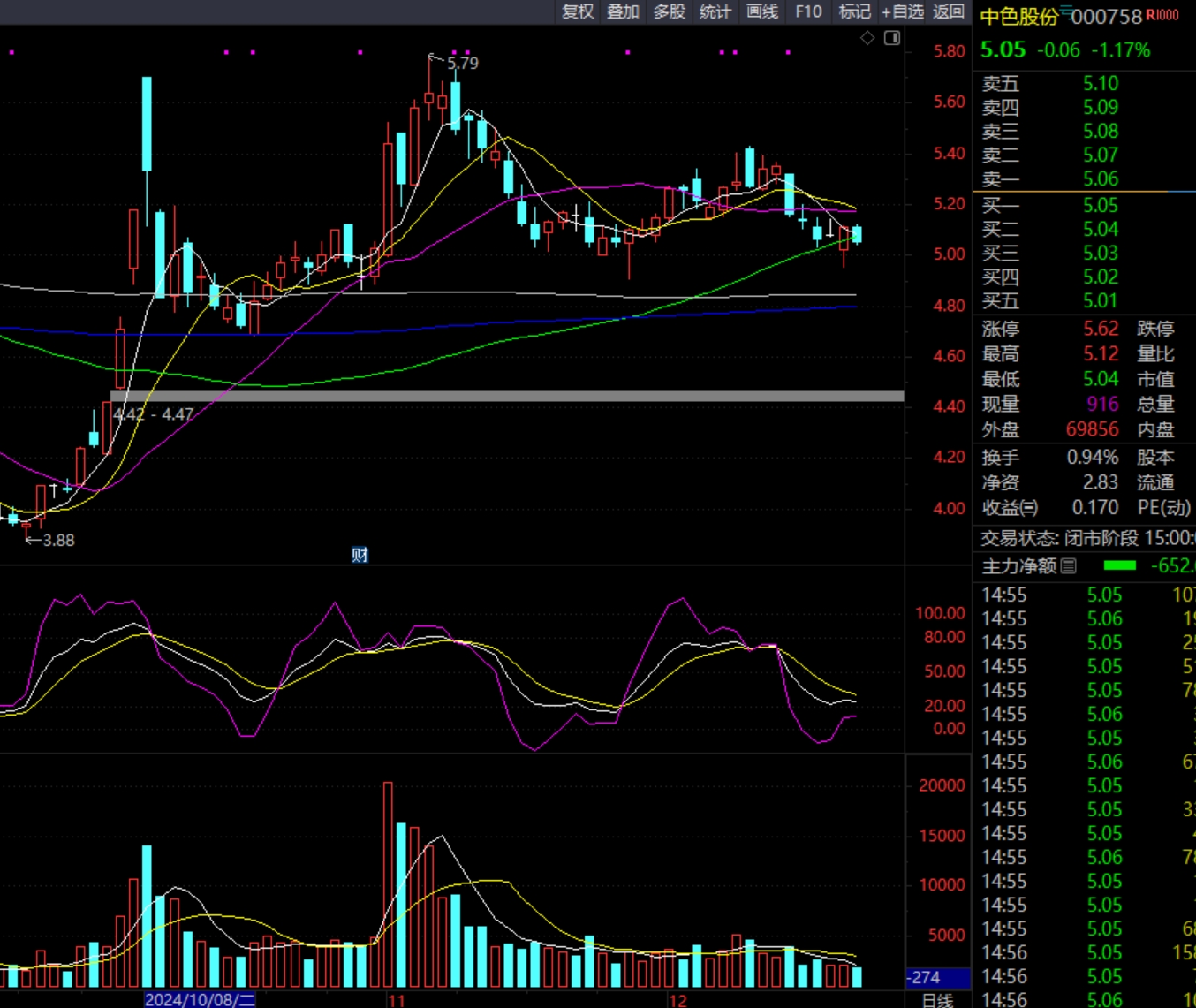
Task: Click the -274 volume indicator box
Action: coord(938,977)
